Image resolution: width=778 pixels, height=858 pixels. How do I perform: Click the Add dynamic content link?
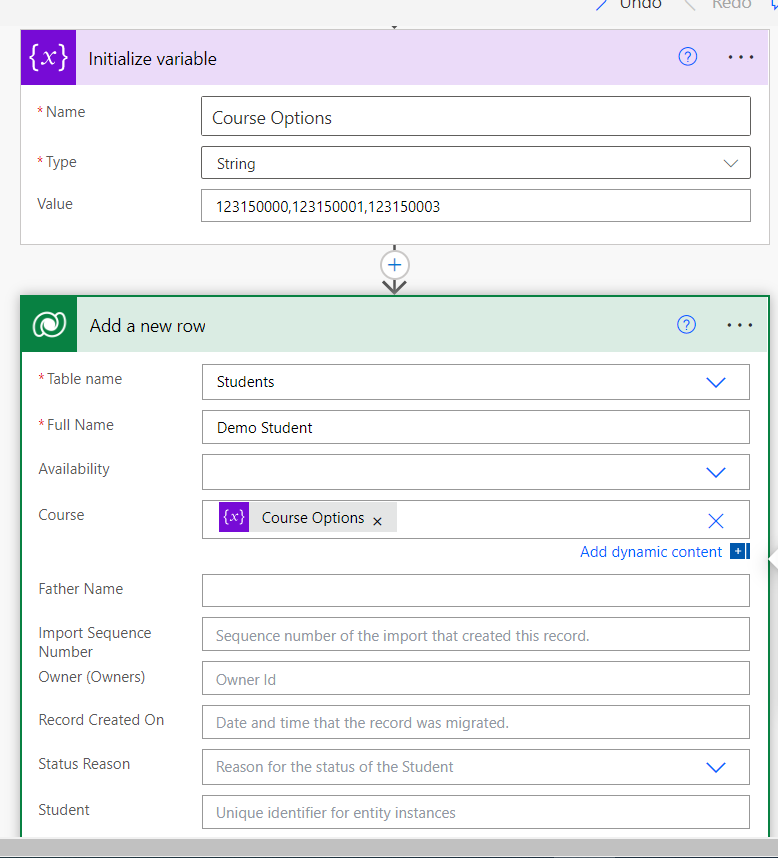coord(650,552)
